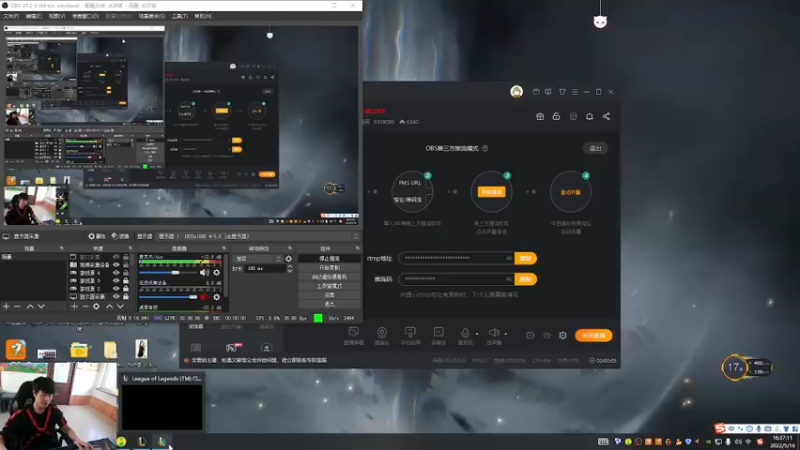Viewport: 800px width, 450px height.
Task: Move source down with arrow button
Action: point(120,306)
